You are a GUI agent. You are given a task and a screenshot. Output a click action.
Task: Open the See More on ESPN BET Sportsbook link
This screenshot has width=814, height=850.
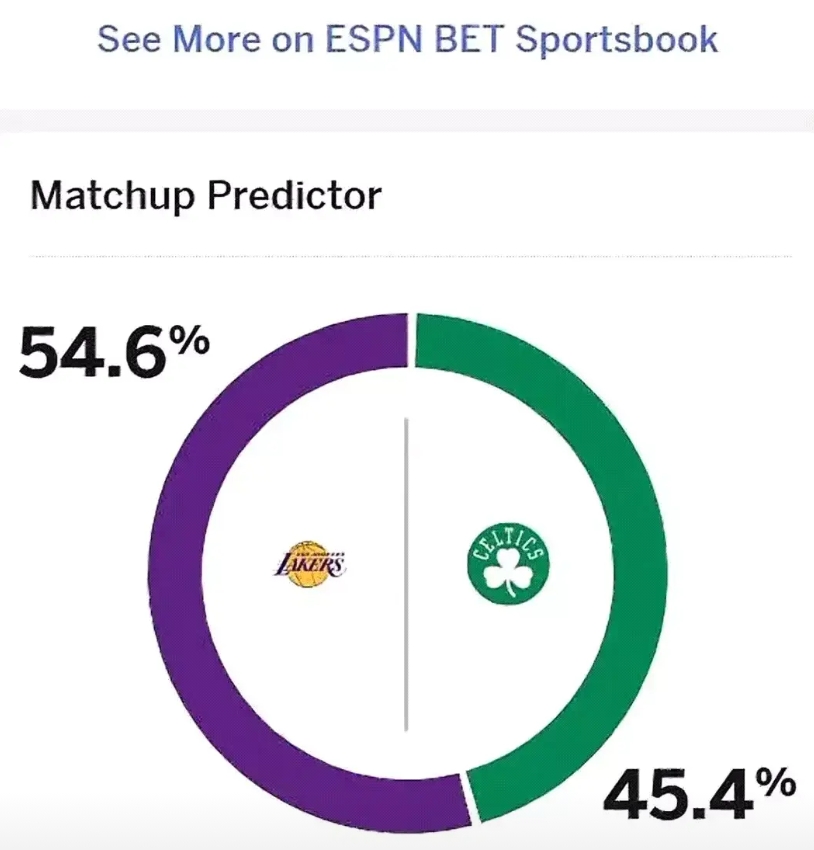click(408, 40)
